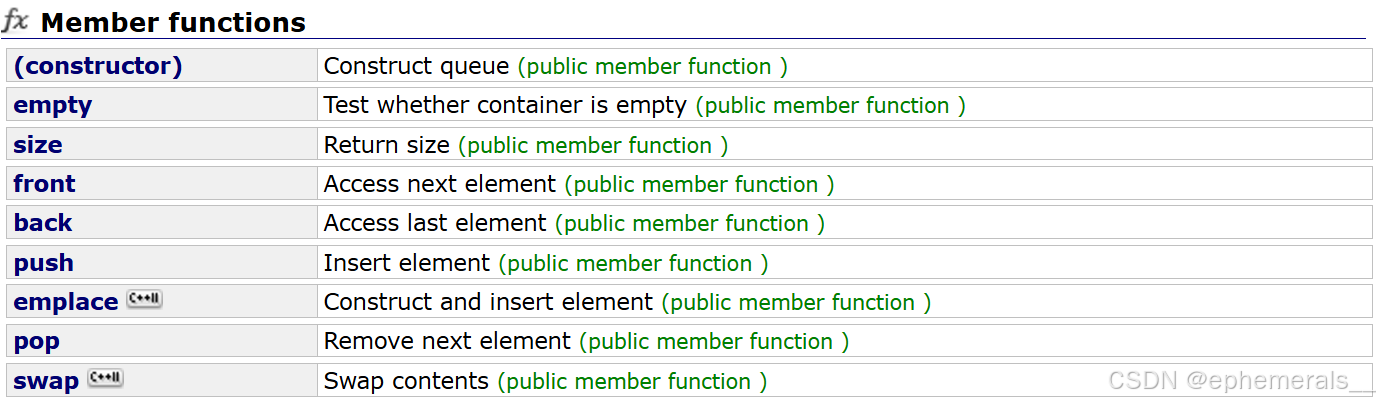Click the Member functions heading
This screenshot has height=403, width=1380.
coord(173,22)
